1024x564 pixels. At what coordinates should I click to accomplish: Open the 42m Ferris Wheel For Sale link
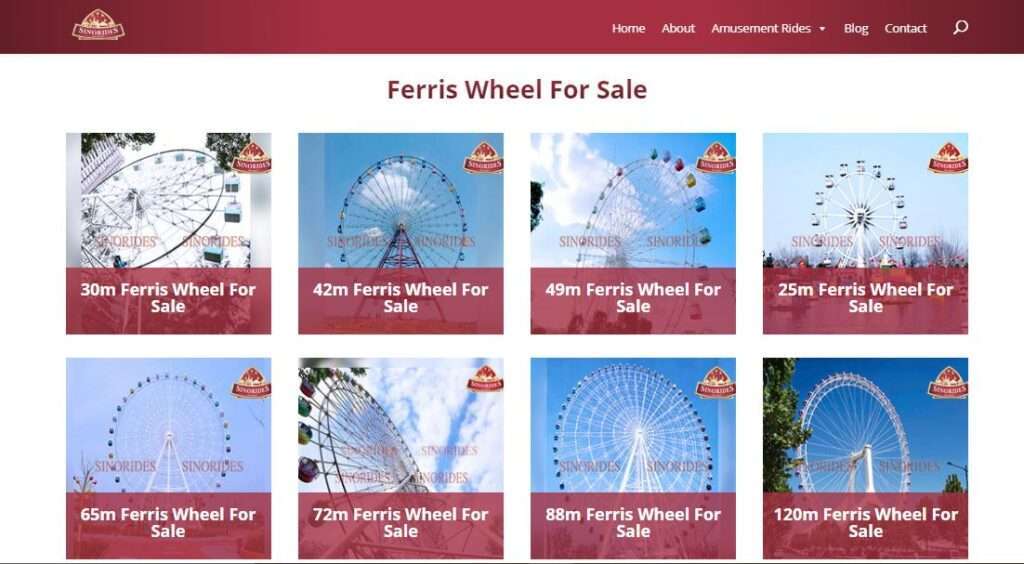(401, 298)
